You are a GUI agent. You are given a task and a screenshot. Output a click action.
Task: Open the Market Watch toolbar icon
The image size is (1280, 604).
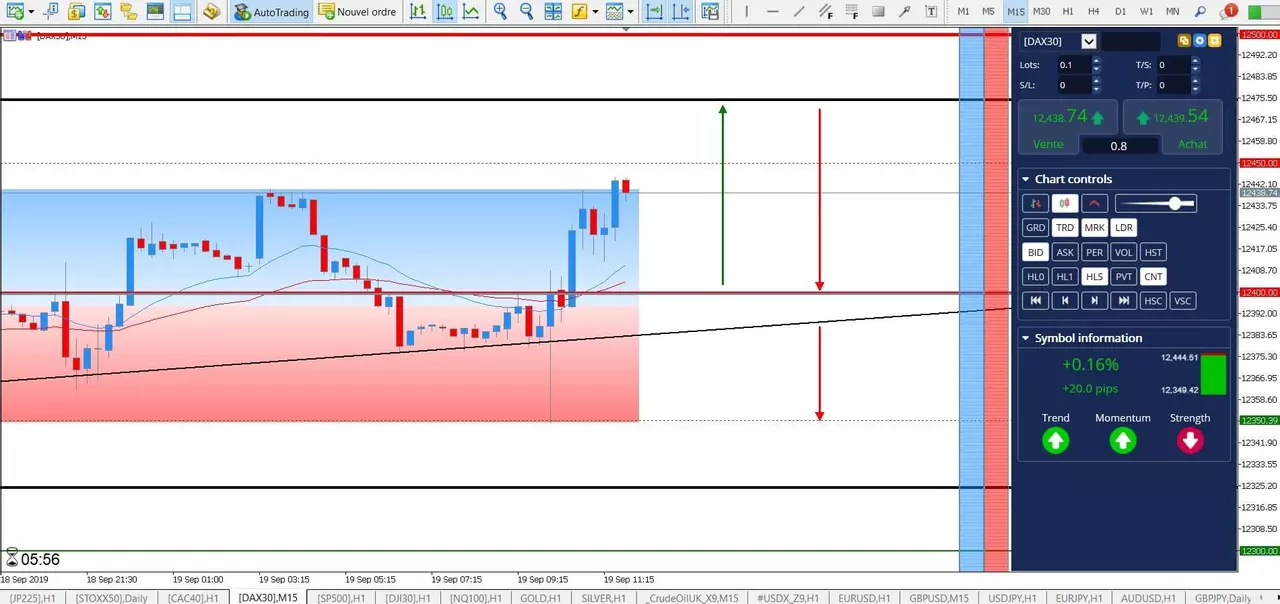click(102, 12)
